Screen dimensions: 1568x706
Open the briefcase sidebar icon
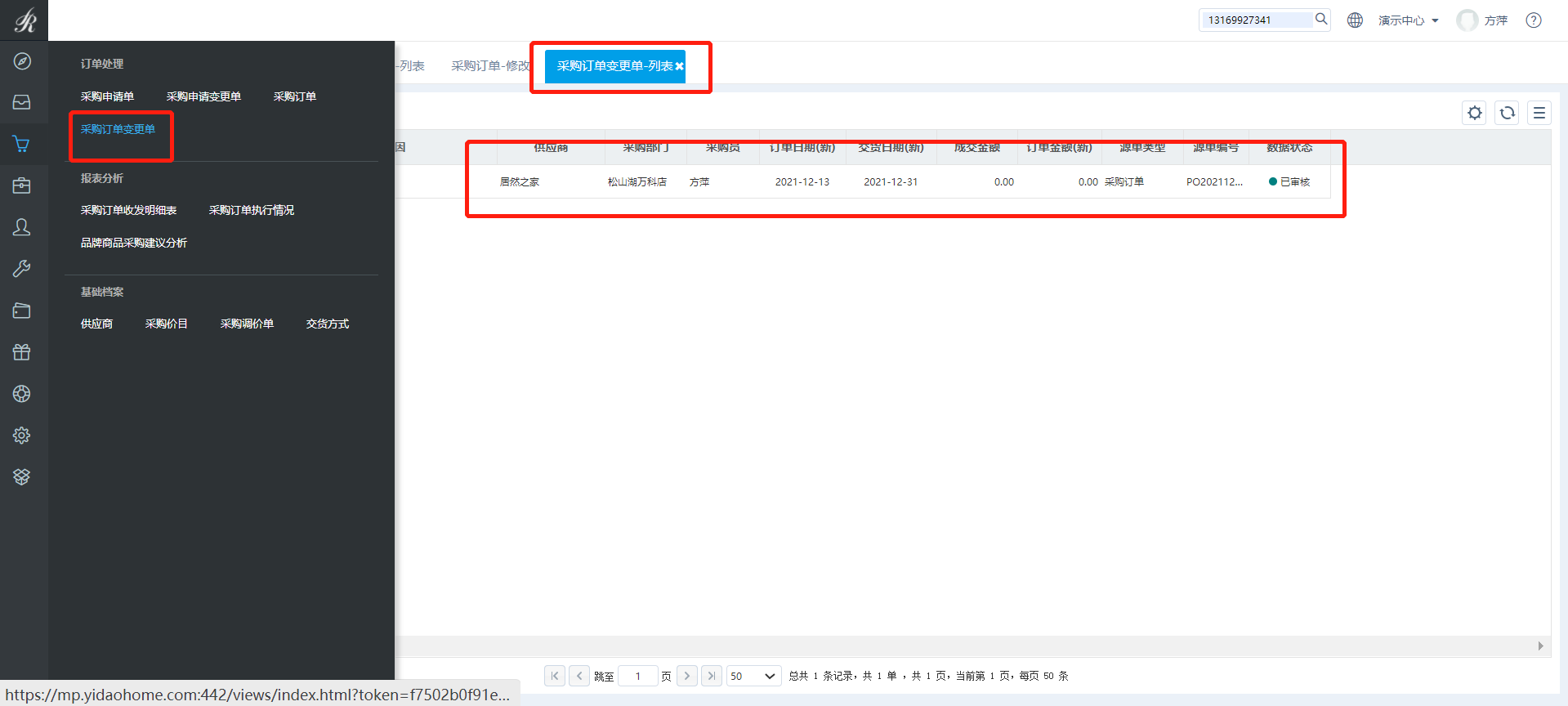click(x=22, y=185)
